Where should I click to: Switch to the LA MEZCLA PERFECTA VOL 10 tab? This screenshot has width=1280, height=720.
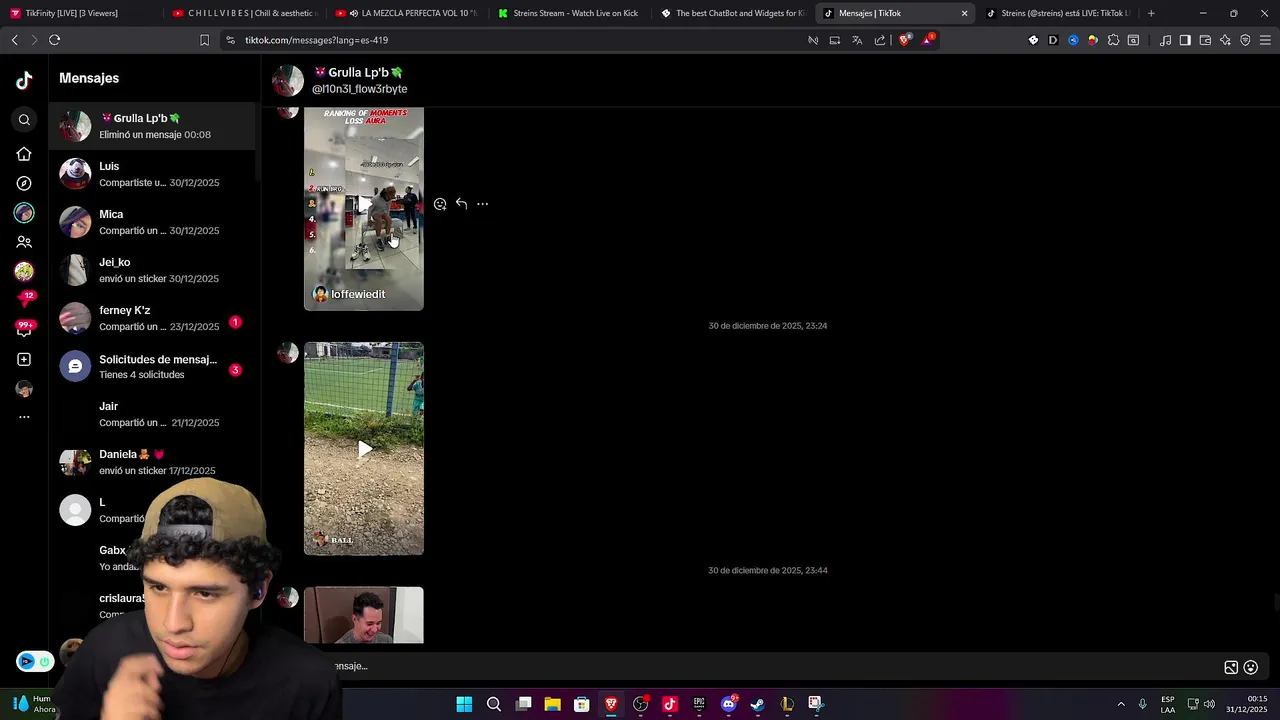click(407, 13)
